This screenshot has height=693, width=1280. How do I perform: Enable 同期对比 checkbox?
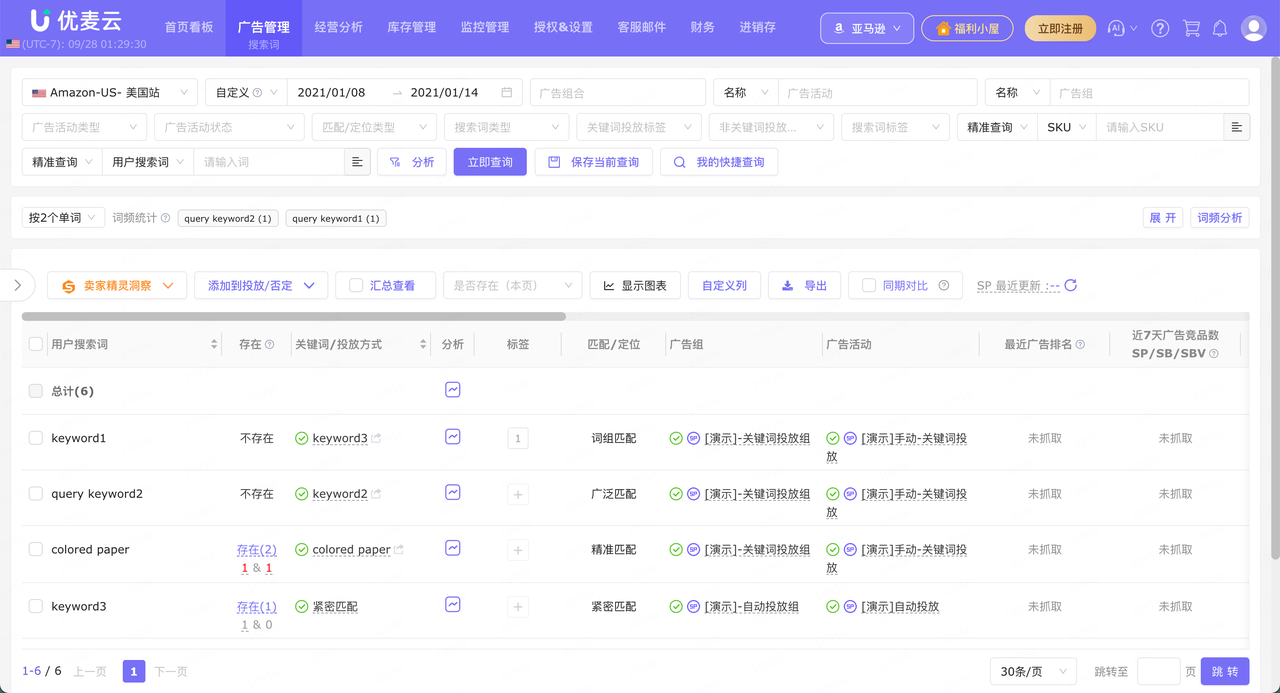(869, 285)
